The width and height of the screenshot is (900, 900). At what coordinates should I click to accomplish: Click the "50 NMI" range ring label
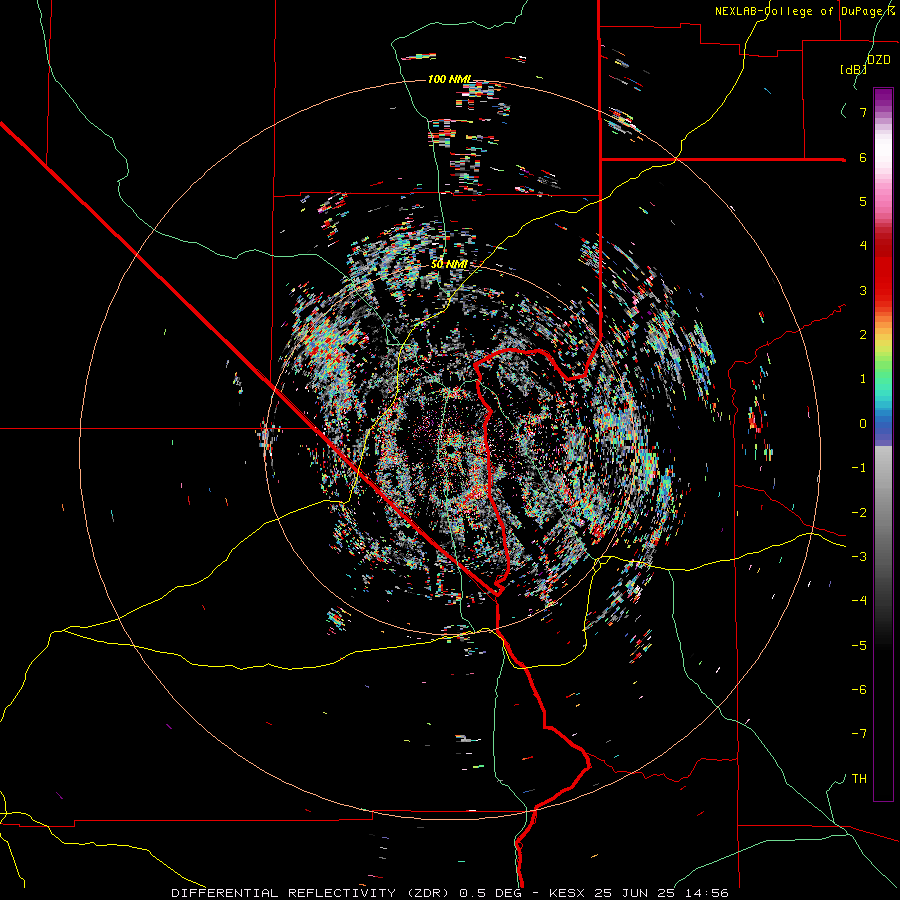point(449,265)
